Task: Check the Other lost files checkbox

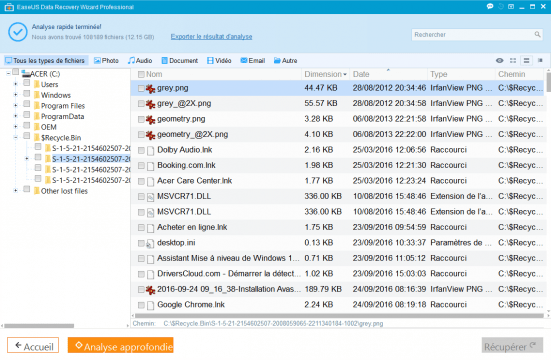Action: tap(27, 189)
